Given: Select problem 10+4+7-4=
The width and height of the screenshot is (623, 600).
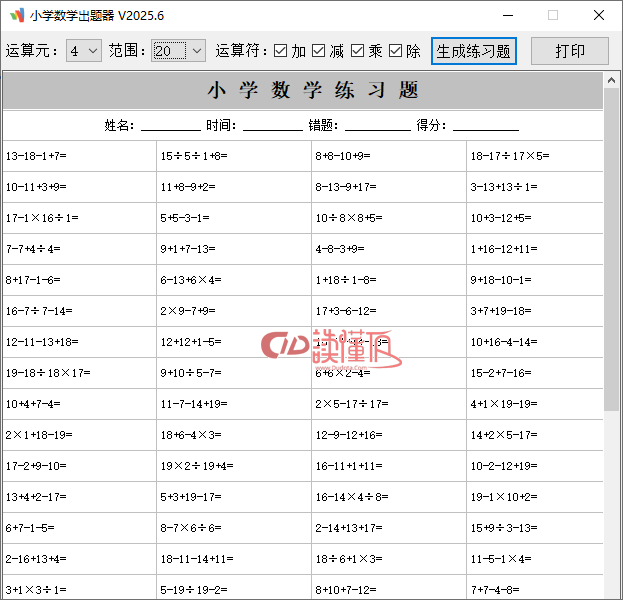Looking at the screenshot, I should (x=33, y=404).
